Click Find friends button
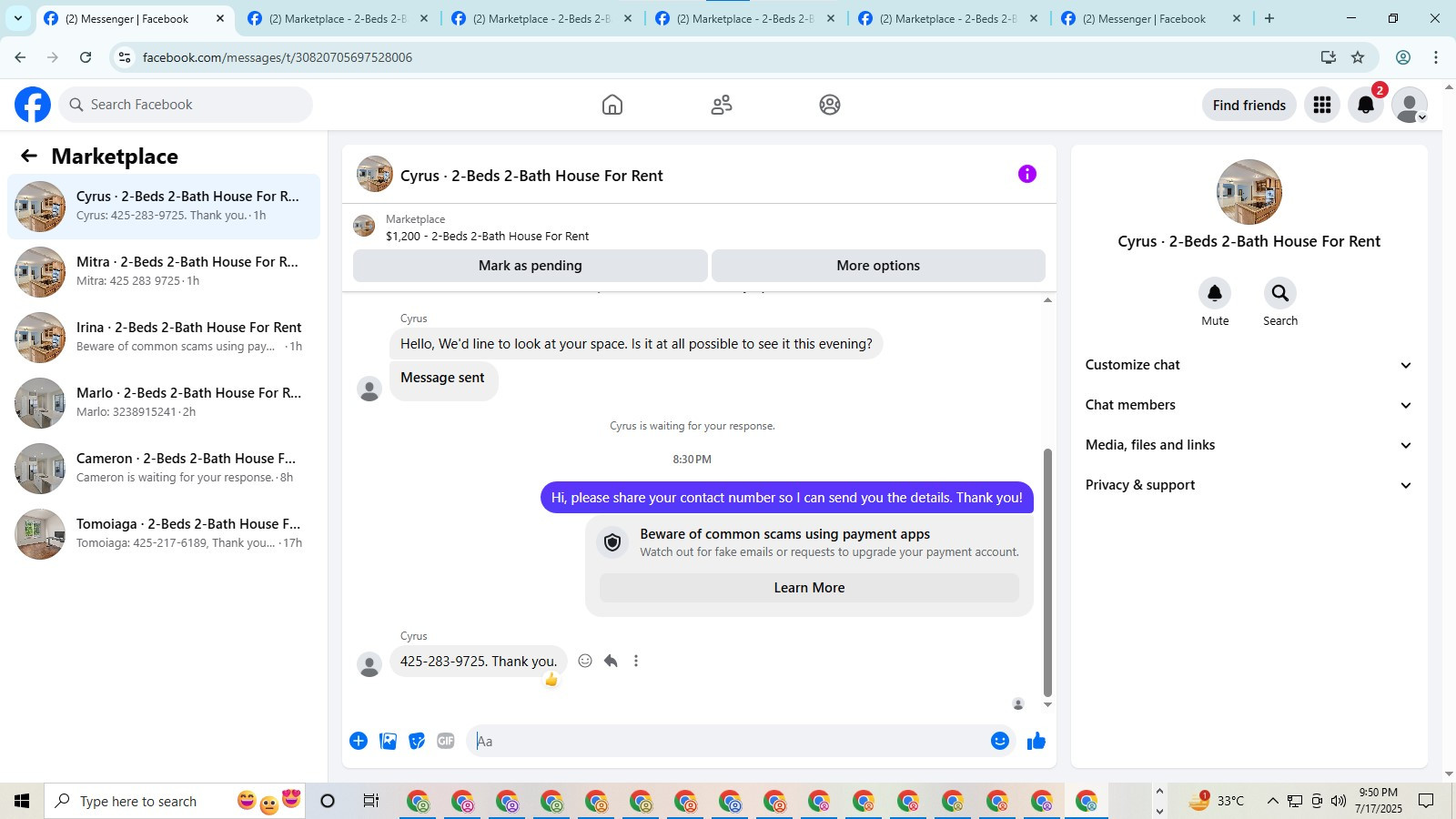This screenshot has width=1456, height=819. (x=1249, y=105)
